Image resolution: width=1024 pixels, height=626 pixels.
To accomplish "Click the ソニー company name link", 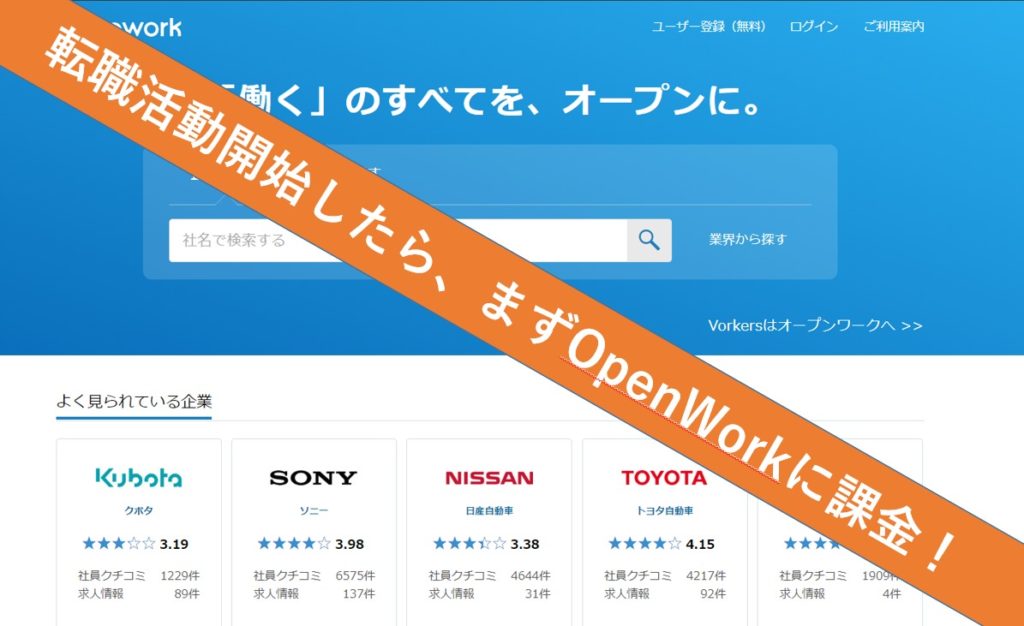I will [313, 509].
